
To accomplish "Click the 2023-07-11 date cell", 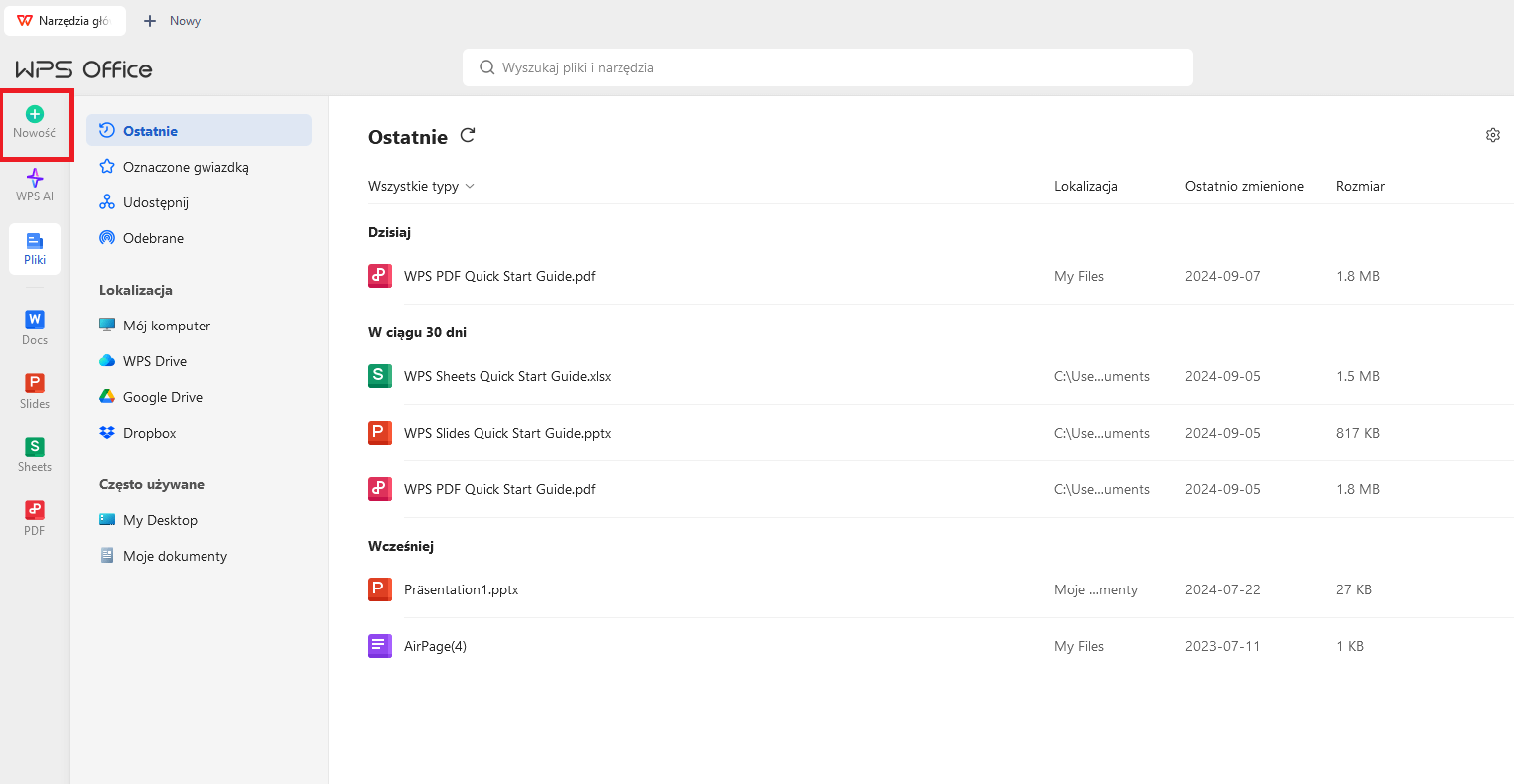I will [x=1222, y=646].
